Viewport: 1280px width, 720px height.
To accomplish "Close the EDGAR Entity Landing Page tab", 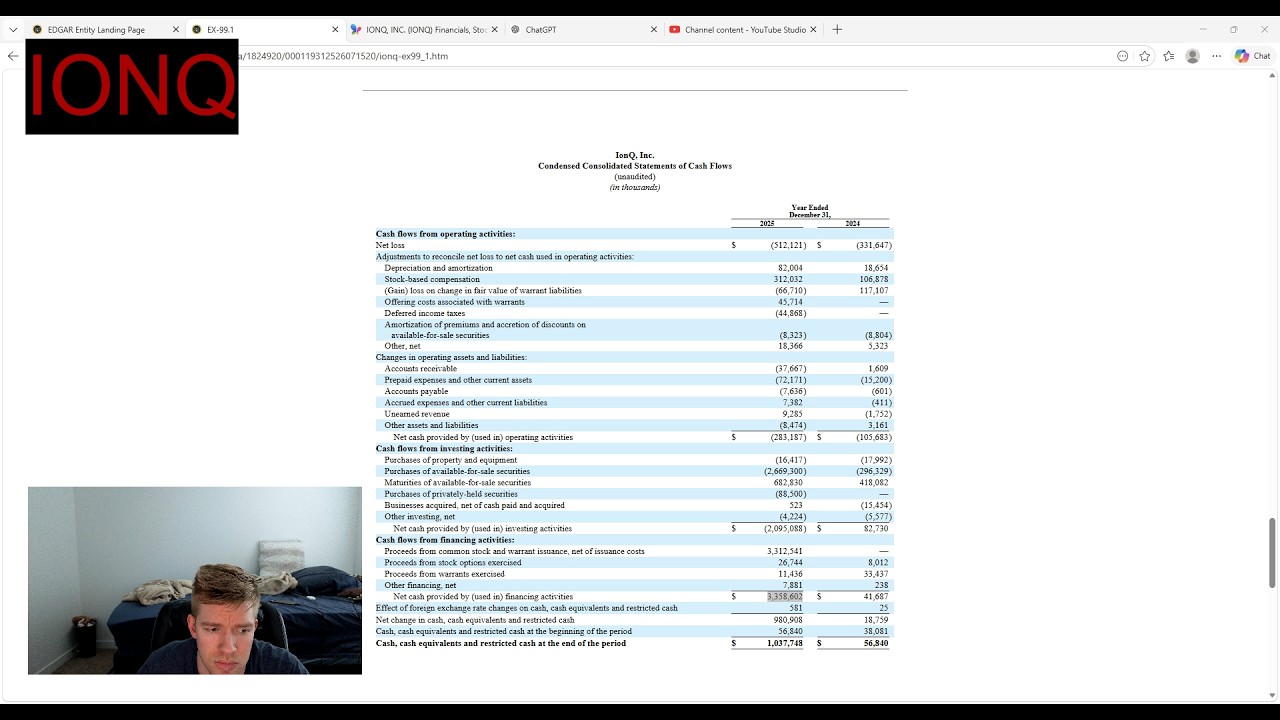I will tap(176, 30).
